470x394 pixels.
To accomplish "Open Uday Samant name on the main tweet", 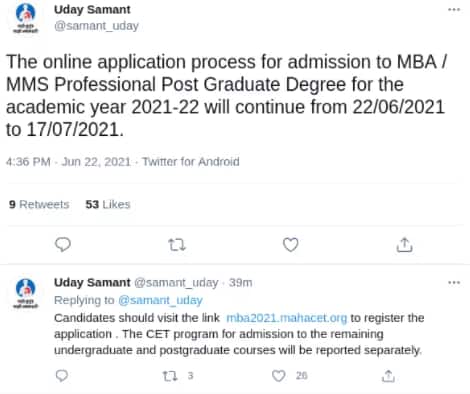I will coord(92,10).
